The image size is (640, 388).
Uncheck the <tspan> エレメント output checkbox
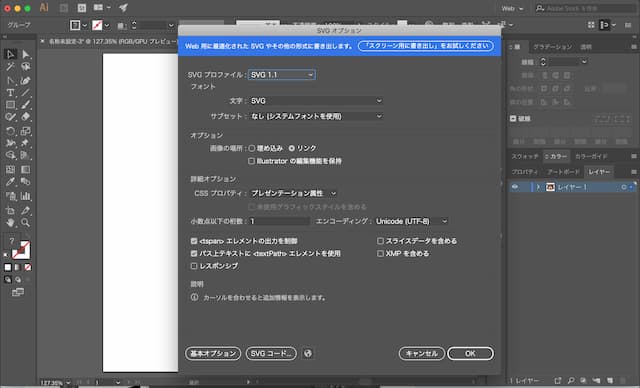pos(194,241)
